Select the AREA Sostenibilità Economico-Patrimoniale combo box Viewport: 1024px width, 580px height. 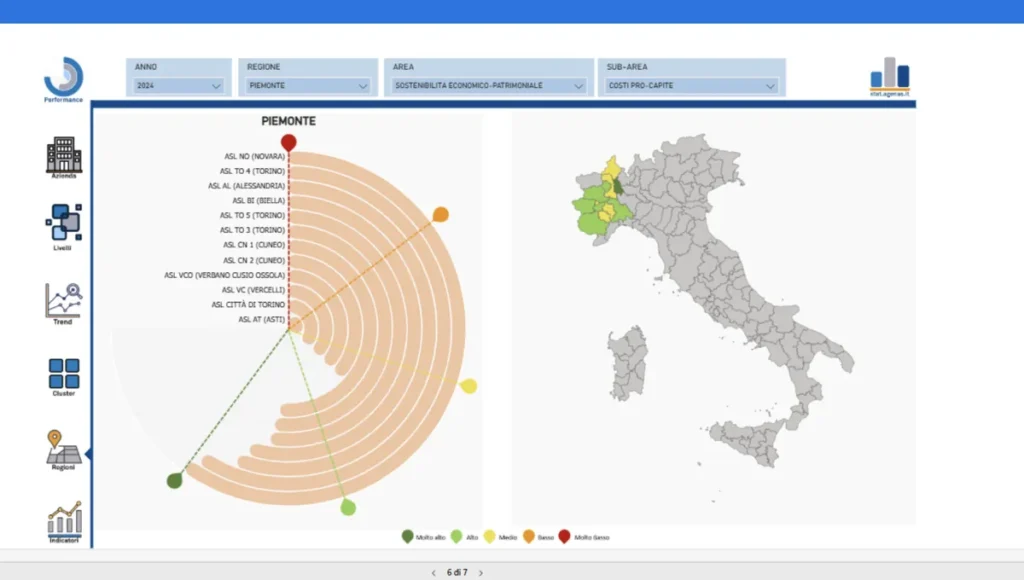[488, 85]
